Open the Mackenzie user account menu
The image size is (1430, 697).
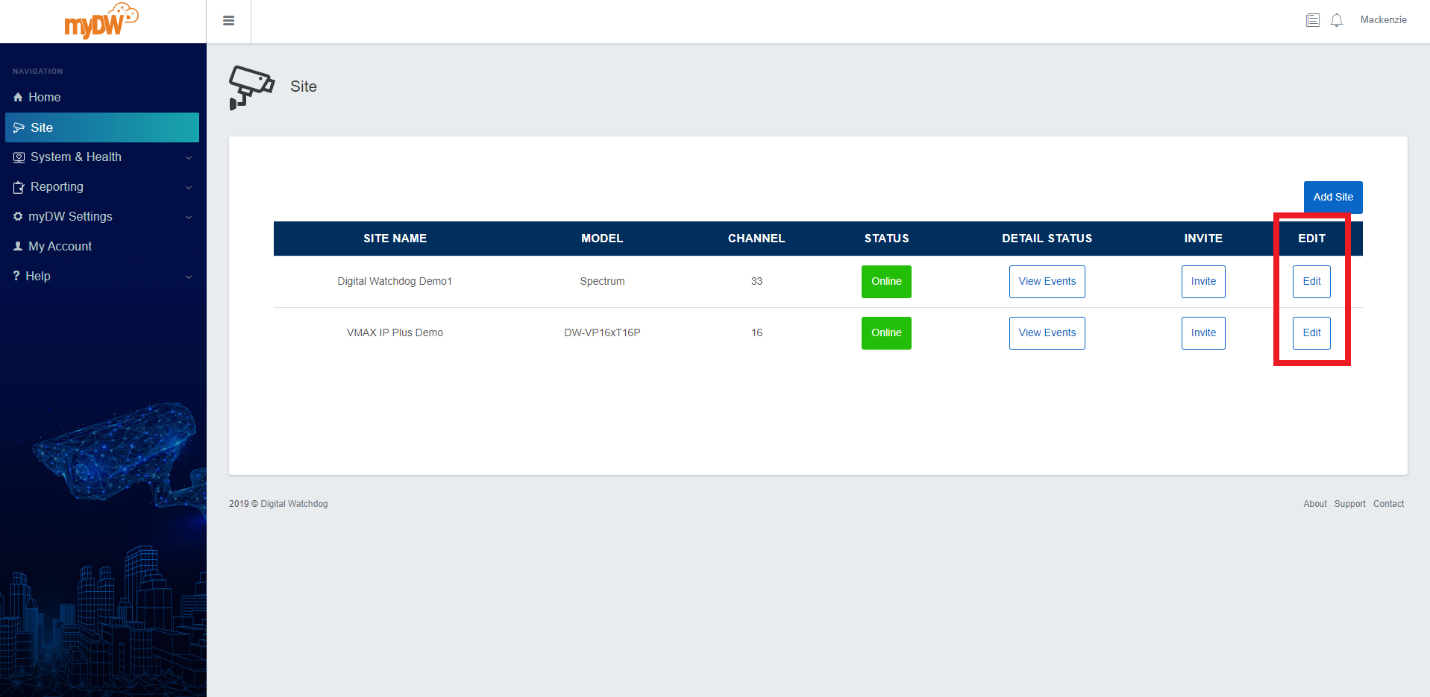[1383, 20]
